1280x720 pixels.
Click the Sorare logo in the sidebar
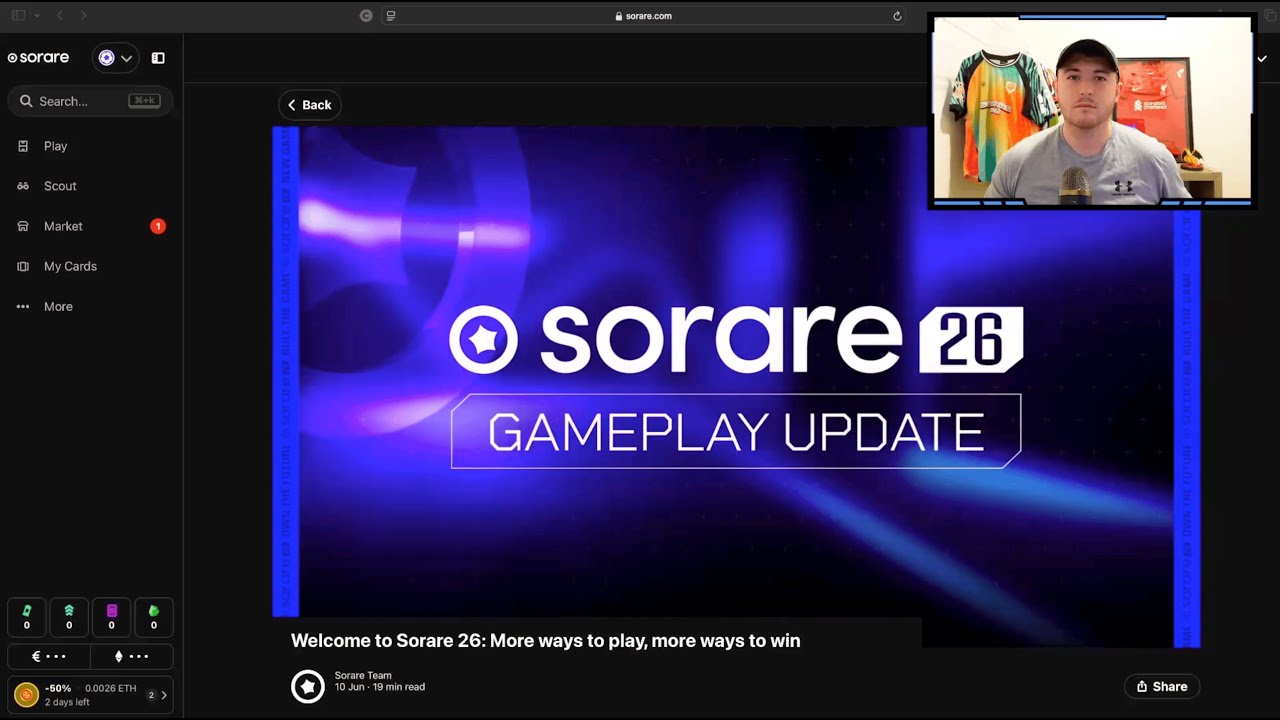coord(38,58)
